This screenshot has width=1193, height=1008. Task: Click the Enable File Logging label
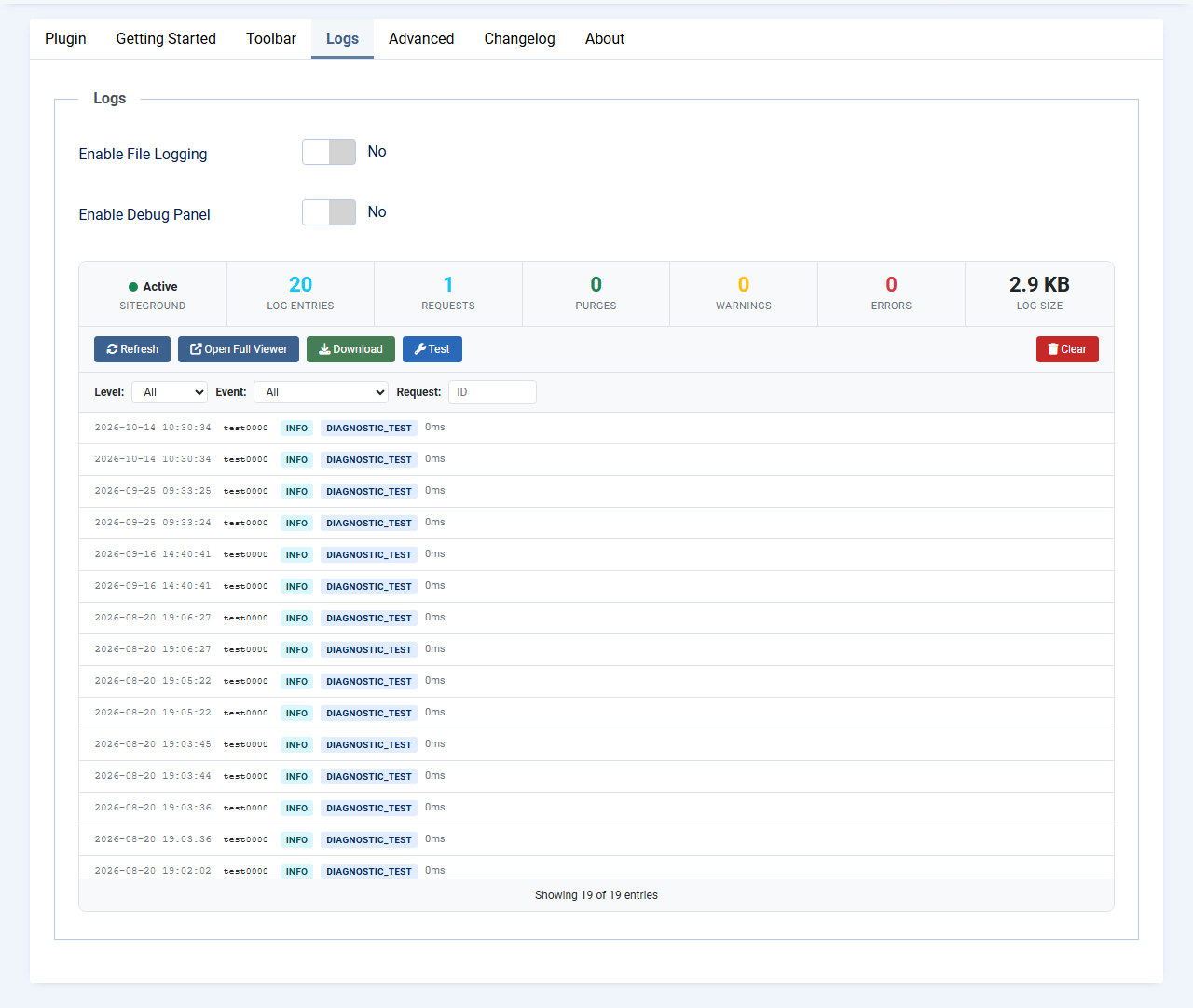pyautogui.click(x=143, y=155)
